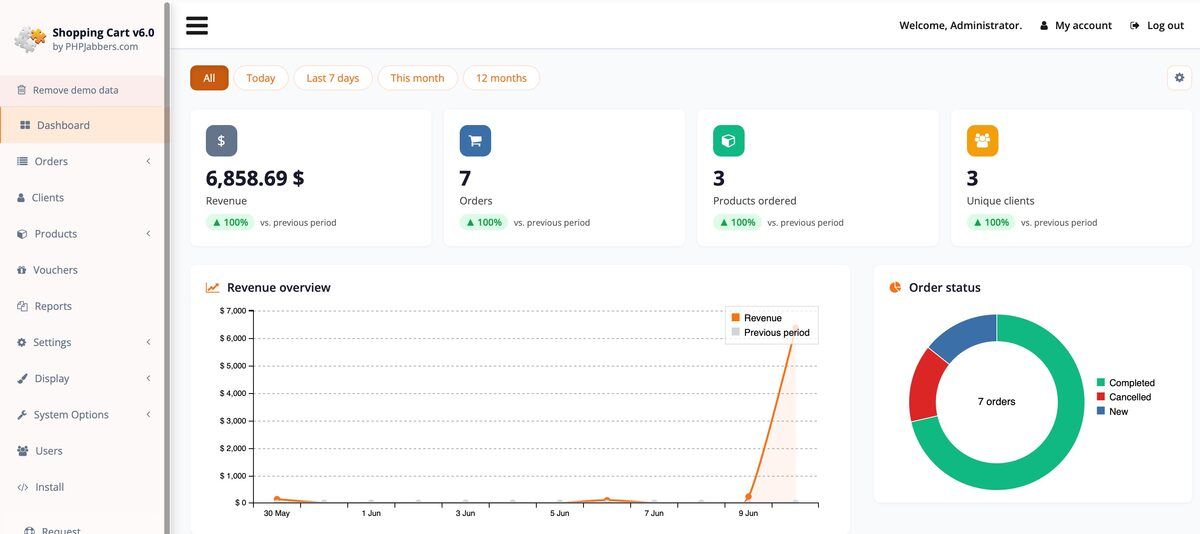Click the 100% badge under Revenue
This screenshot has width=1200, height=534.
(x=231, y=223)
